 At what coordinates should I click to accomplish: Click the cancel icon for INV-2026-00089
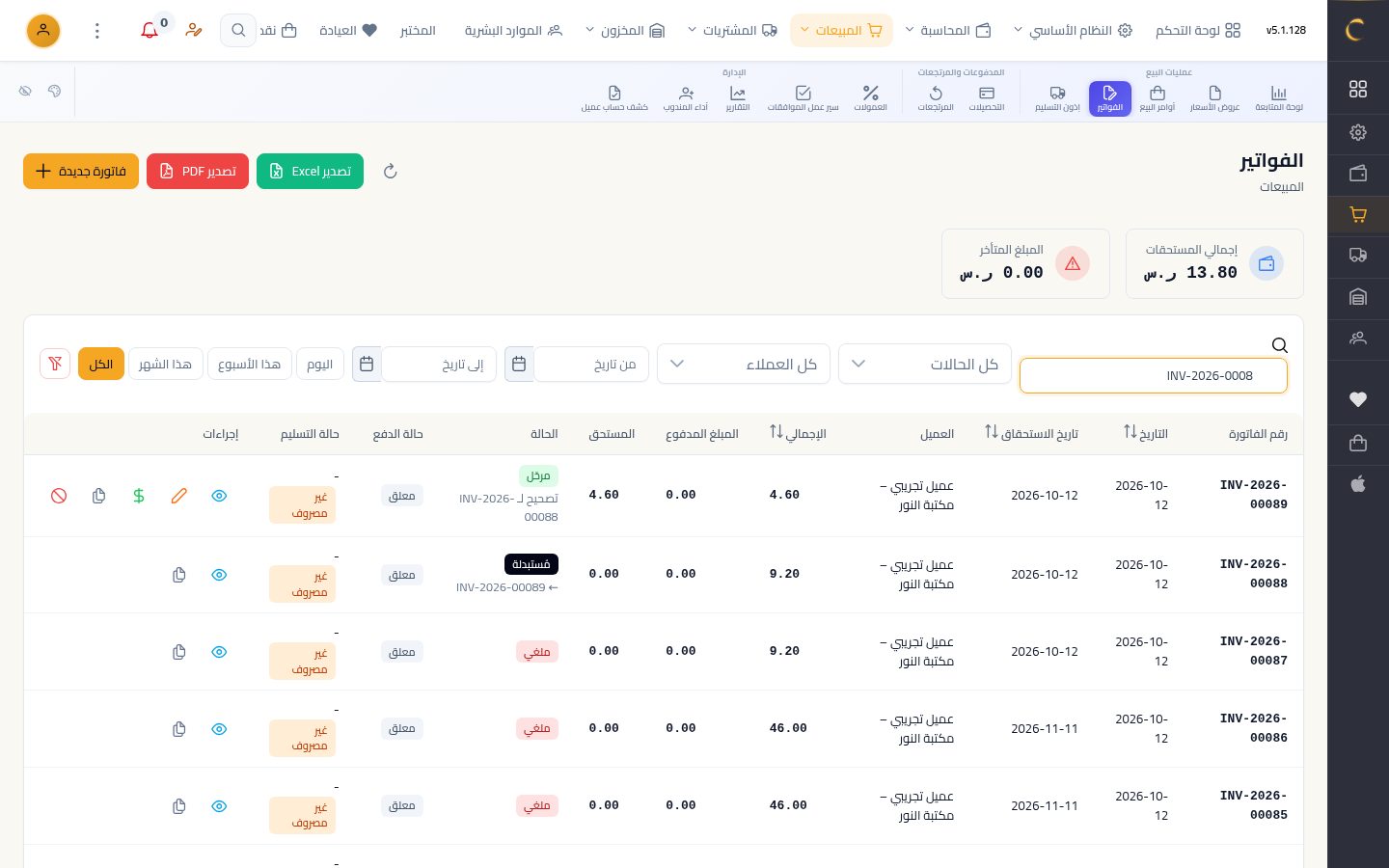(59, 496)
